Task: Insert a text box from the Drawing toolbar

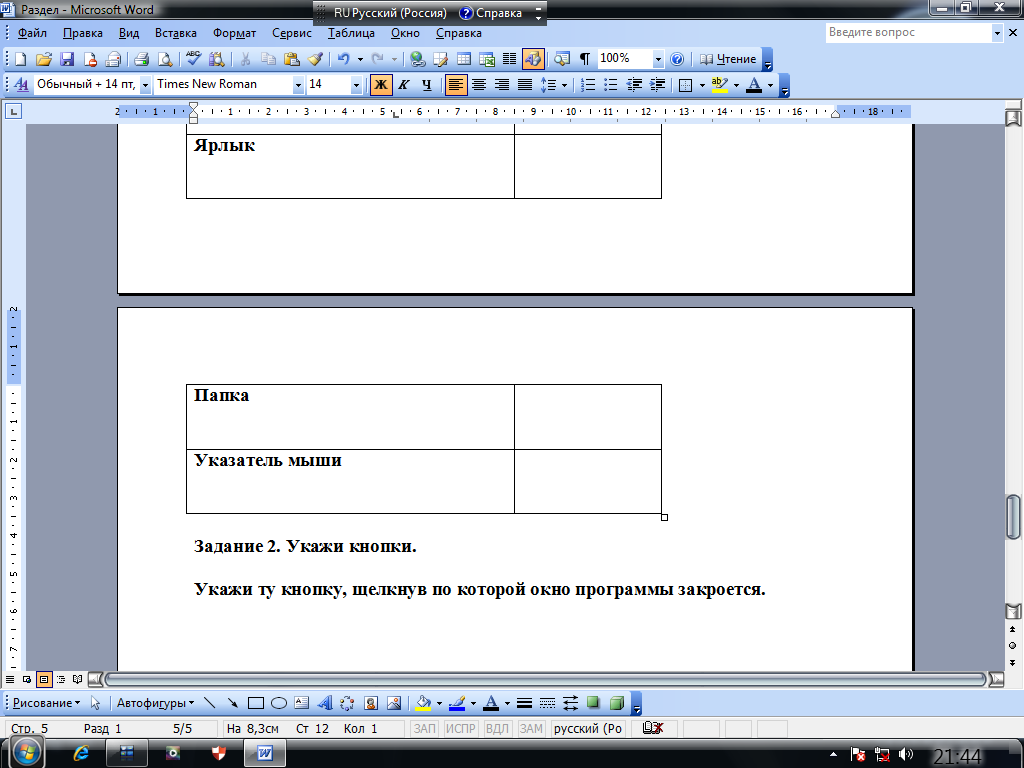Action: pos(301,703)
